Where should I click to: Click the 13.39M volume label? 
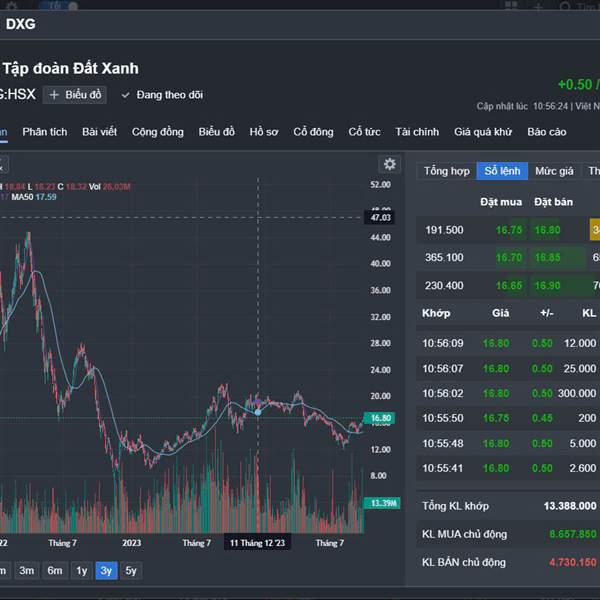click(x=382, y=503)
